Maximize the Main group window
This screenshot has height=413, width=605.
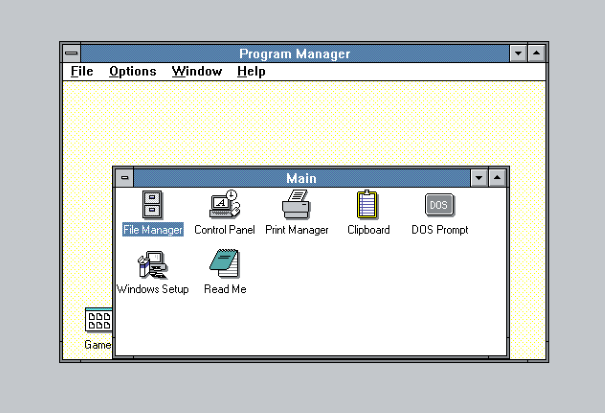coord(497,178)
